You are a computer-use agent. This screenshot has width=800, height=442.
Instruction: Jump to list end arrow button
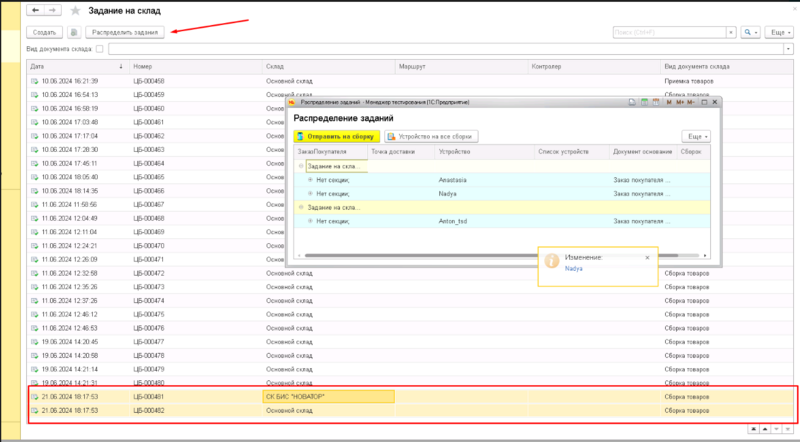787,429
